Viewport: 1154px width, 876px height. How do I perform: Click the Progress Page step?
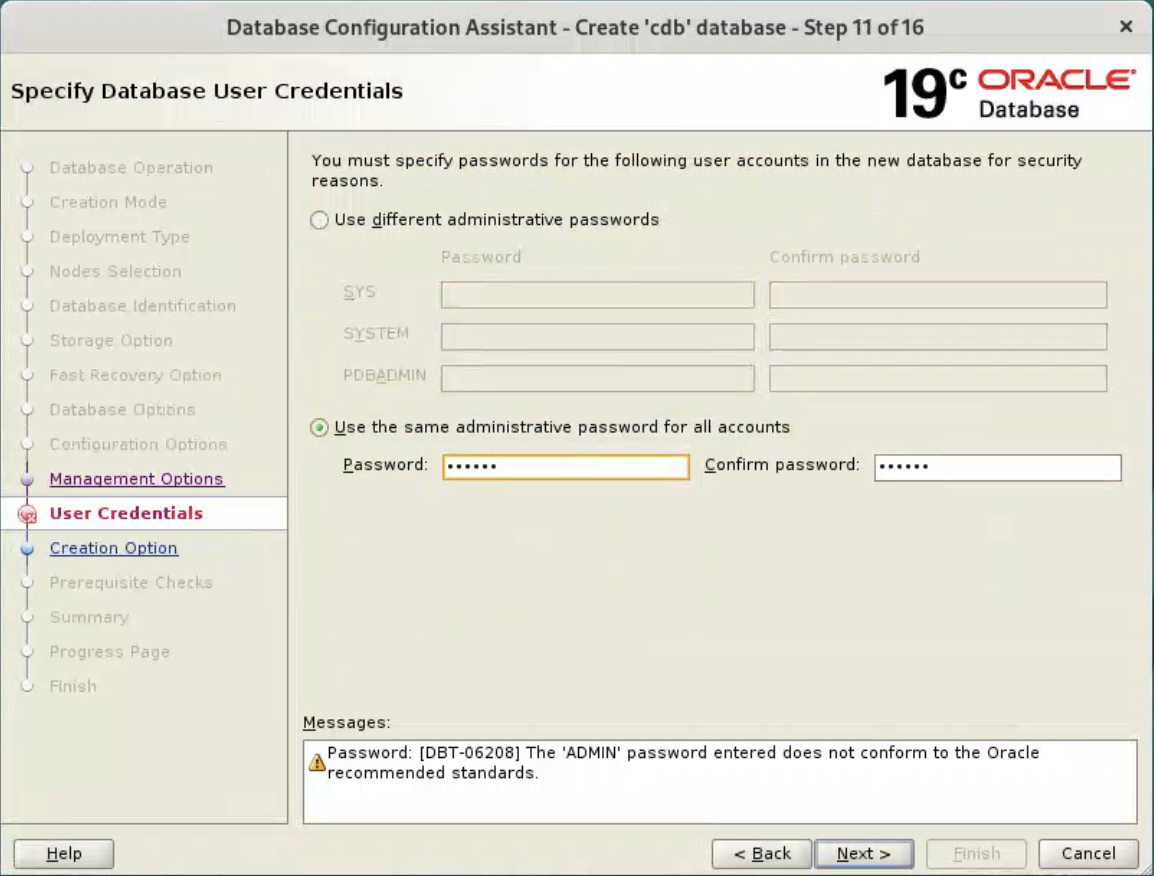pyautogui.click(x=110, y=652)
